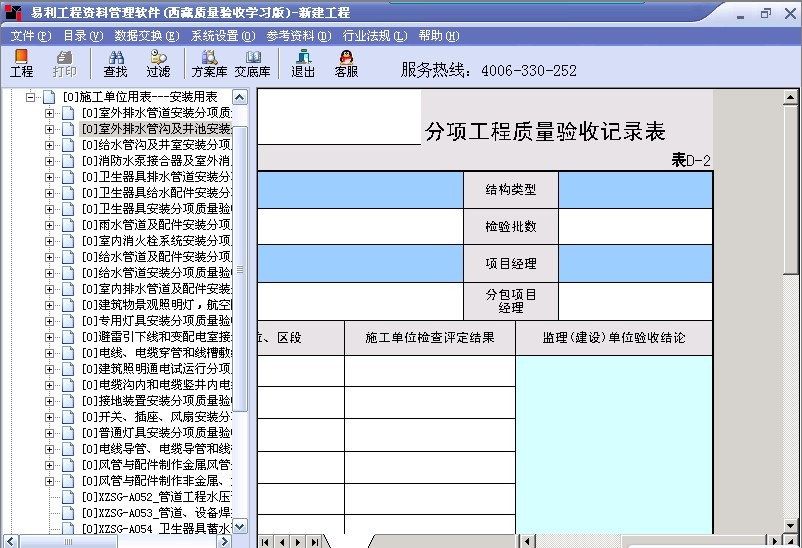Expand the 建筑物景观照明灯 tree node
This screenshot has height=548, width=802.
50,305
